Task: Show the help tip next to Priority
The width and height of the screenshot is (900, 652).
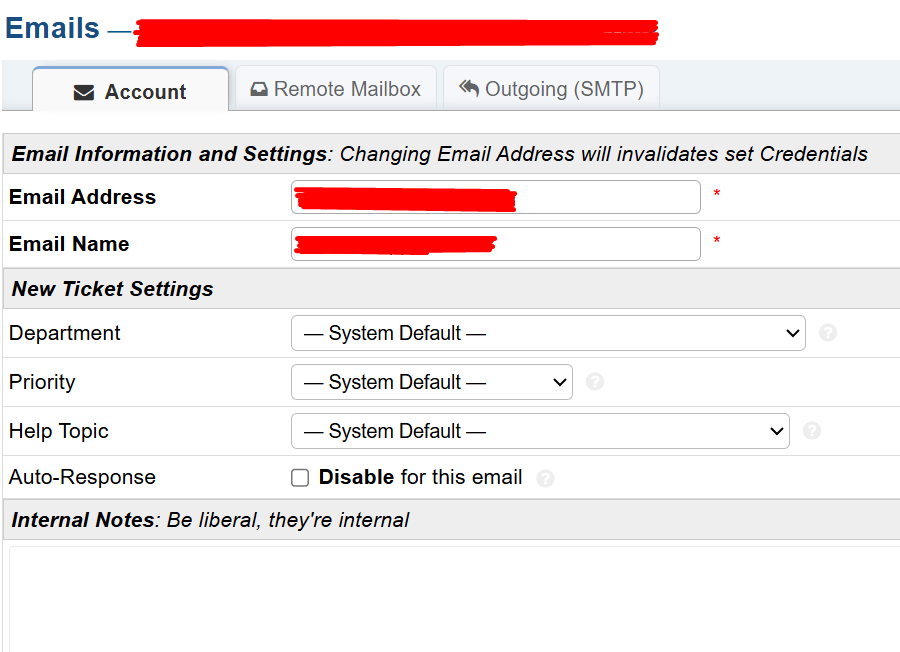Action: 594,382
